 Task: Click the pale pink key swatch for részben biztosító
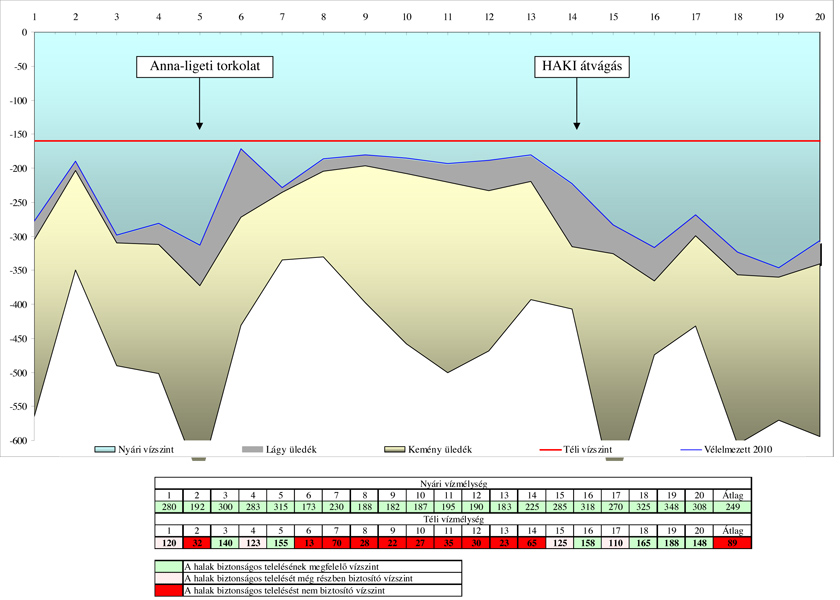169,578
